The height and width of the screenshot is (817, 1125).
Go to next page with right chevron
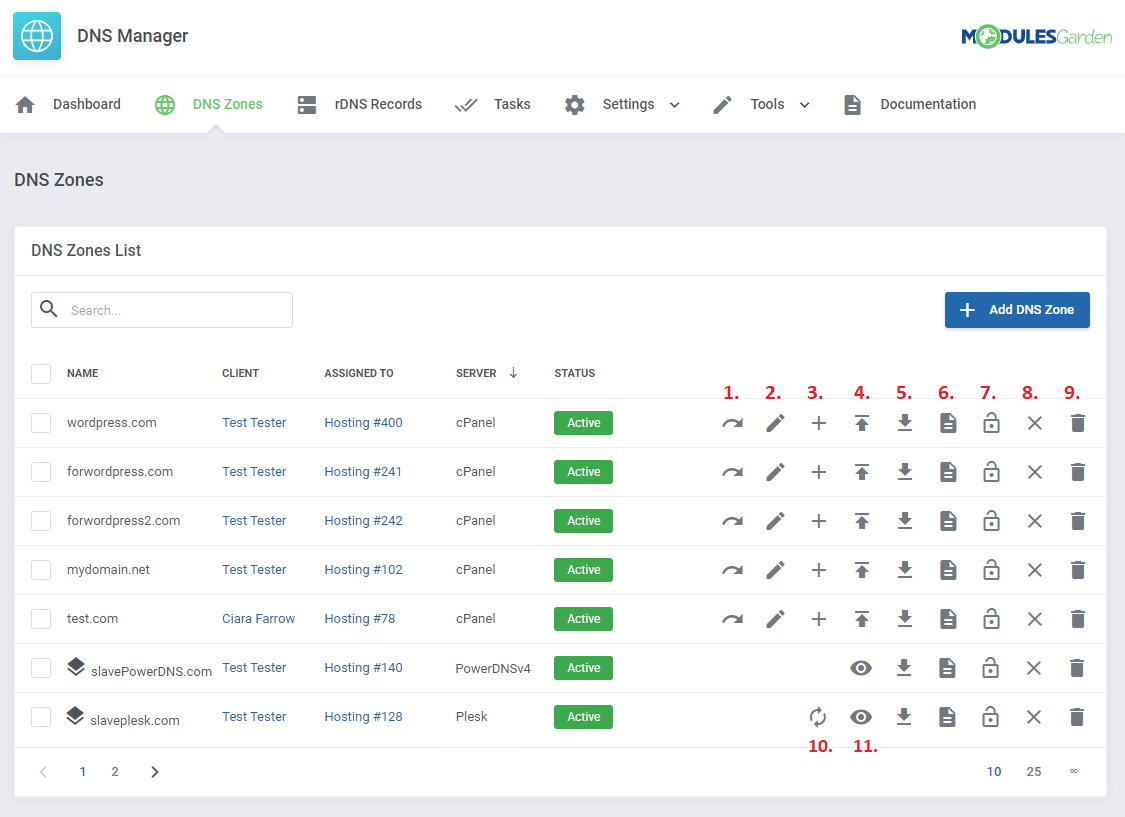154,772
